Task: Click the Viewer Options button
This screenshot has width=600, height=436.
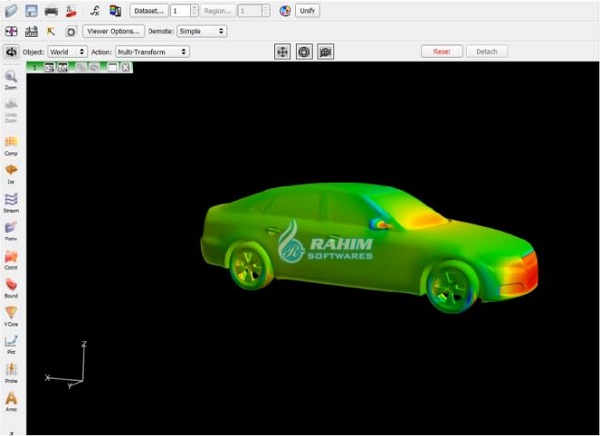Action: pyautogui.click(x=113, y=31)
